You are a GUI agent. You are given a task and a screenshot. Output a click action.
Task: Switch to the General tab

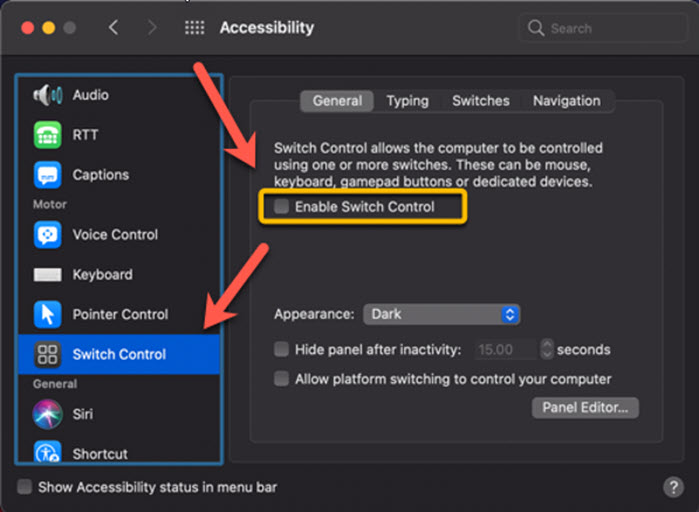point(337,101)
